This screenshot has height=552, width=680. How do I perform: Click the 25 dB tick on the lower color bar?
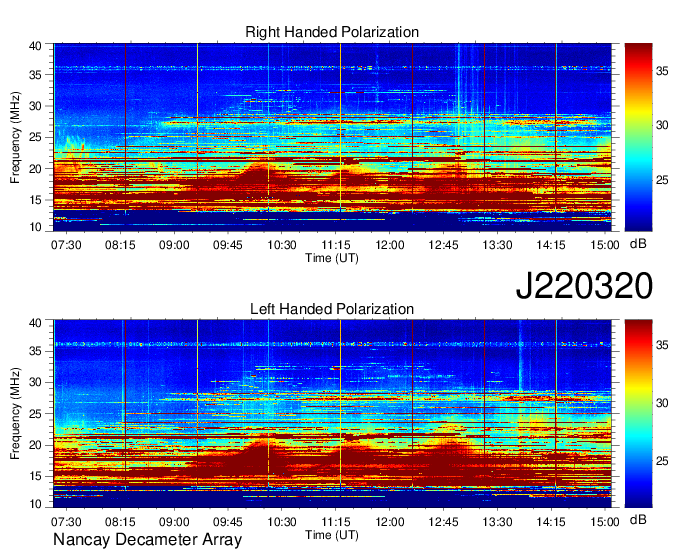point(662,461)
